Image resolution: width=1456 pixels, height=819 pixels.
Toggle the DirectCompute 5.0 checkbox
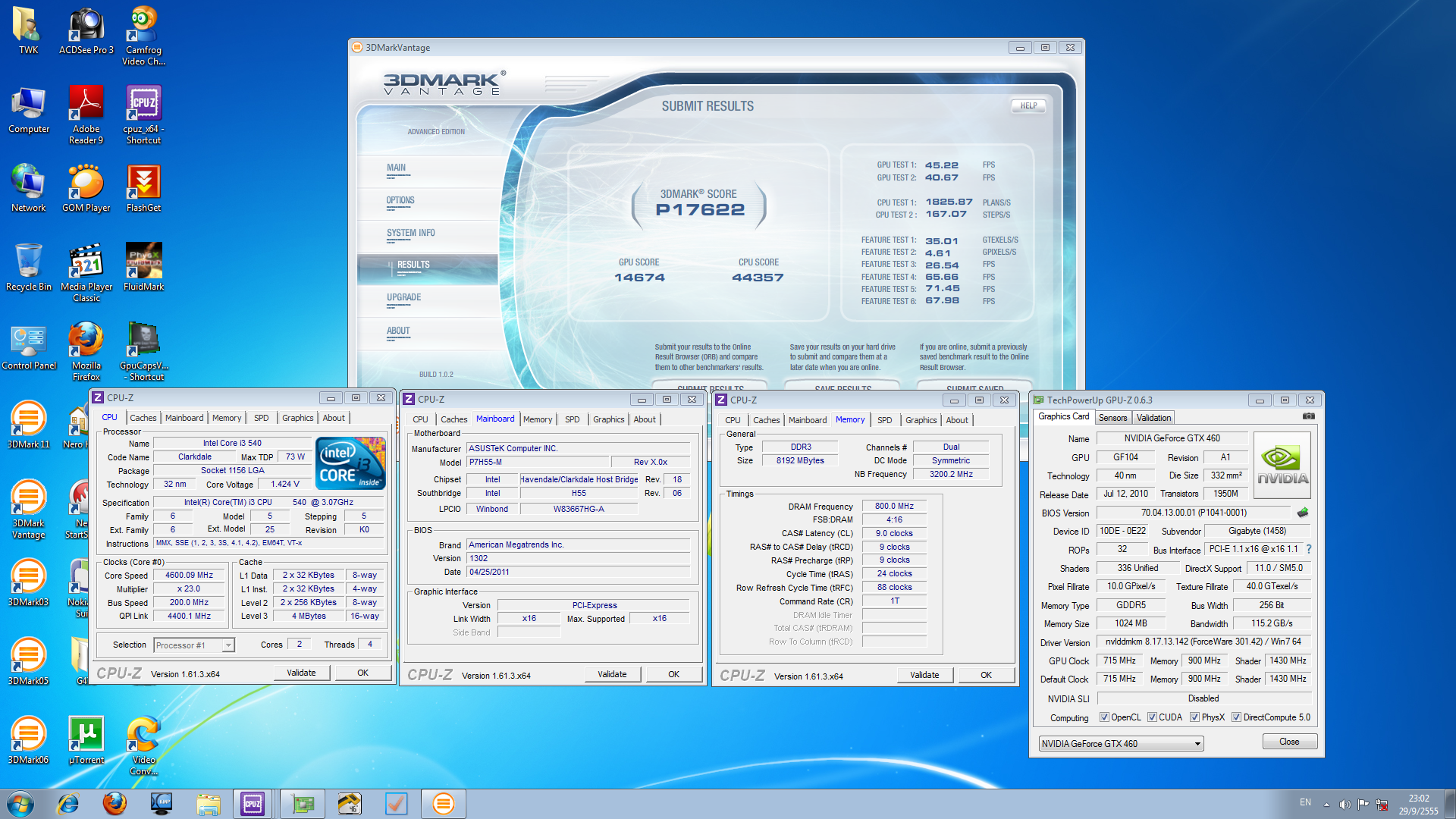pos(1236,717)
